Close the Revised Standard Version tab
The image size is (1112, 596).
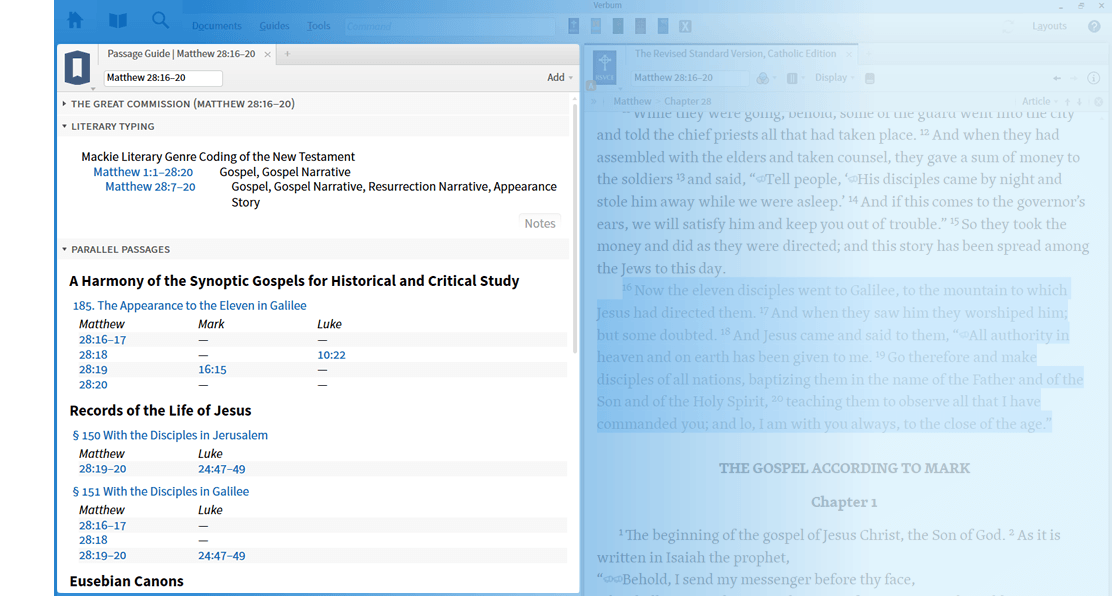pyautogui.click(x=850, y=54)
